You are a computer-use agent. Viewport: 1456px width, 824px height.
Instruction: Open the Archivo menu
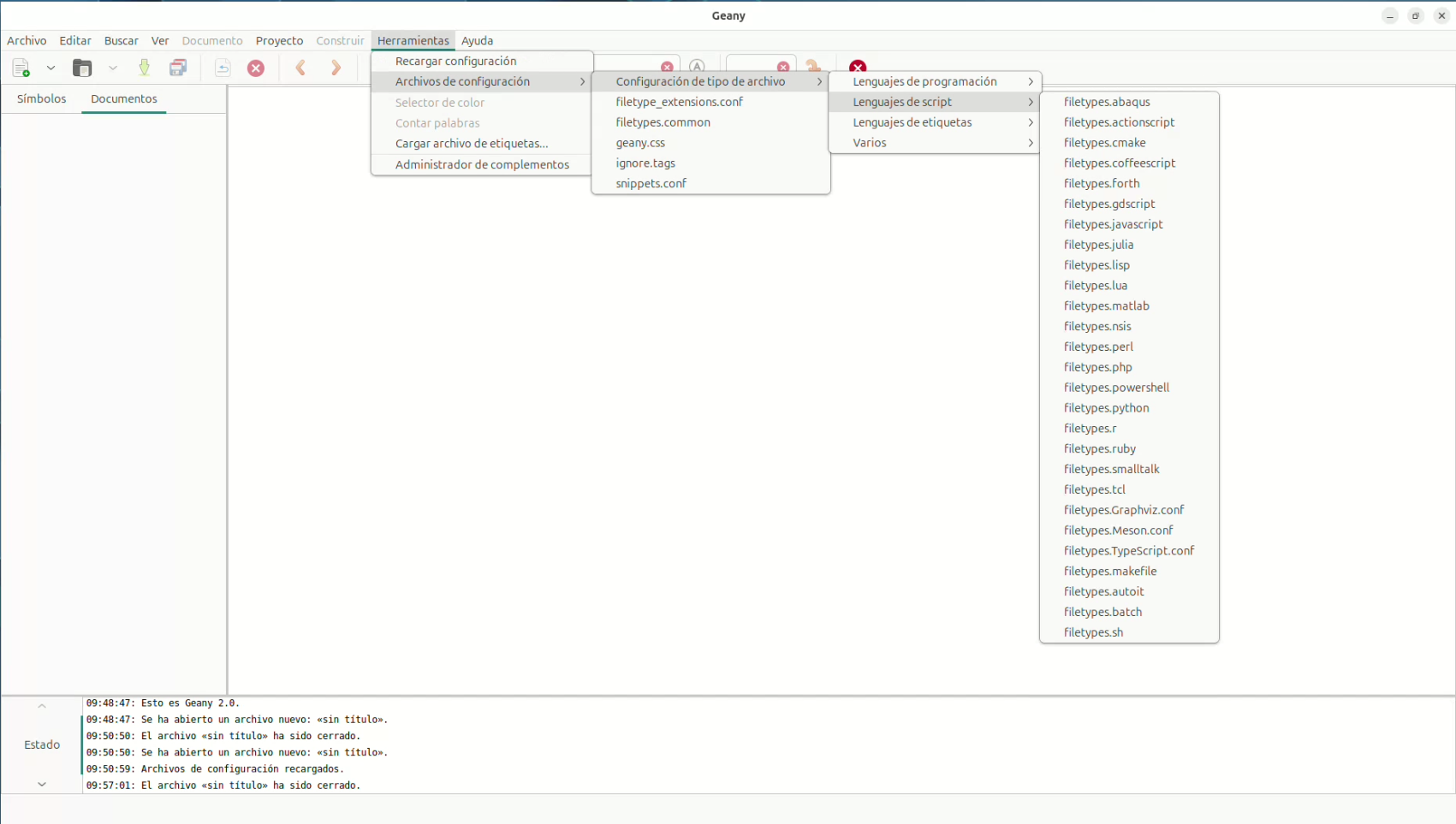click(27, 40)
